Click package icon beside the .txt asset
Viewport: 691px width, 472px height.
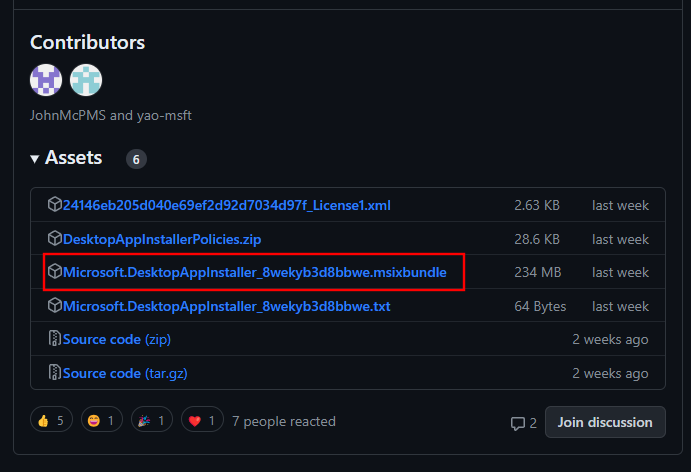coord(54,306)
